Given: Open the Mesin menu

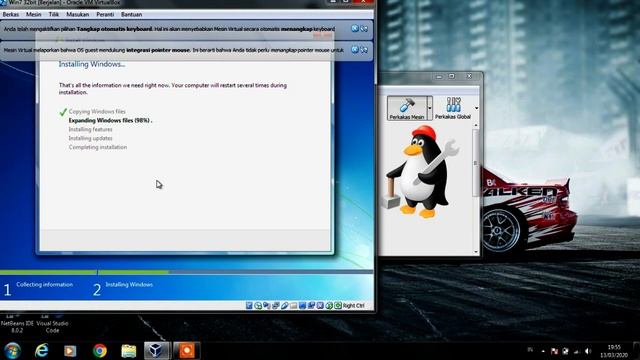Looking at the screenshot, I should click(x=33, y=14).
